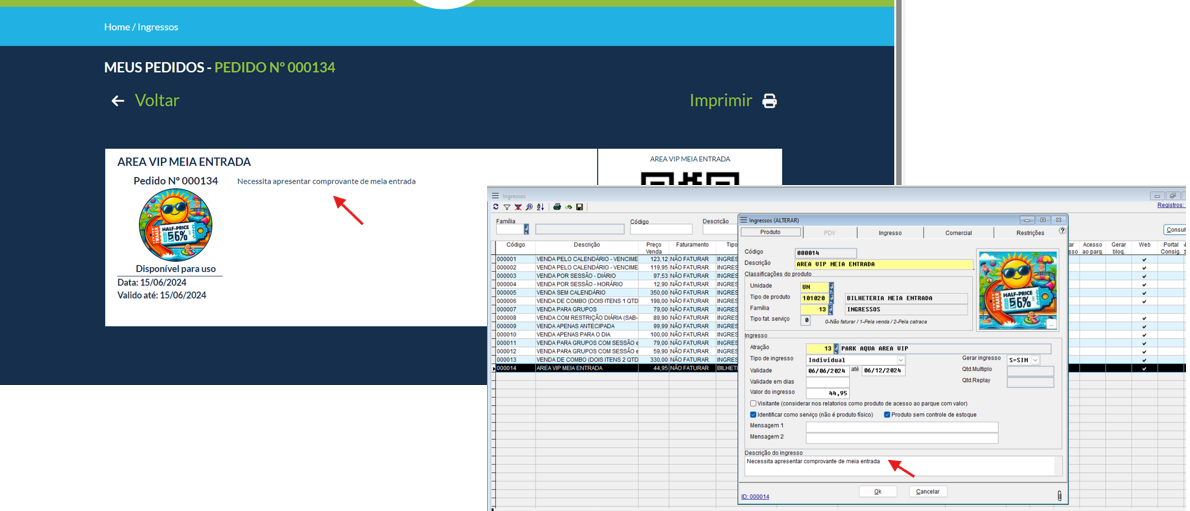Open the Atração lookup button

point(837,349)
